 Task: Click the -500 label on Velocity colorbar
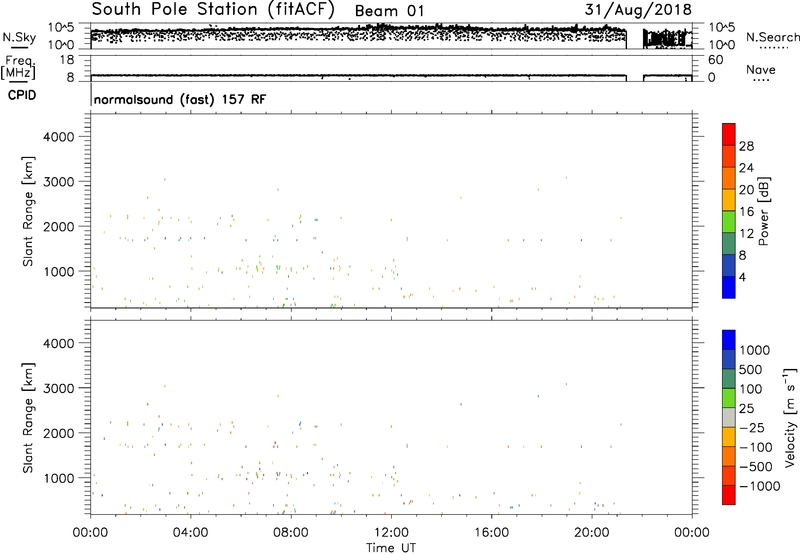pyautogui.click(x=756, y=466)
